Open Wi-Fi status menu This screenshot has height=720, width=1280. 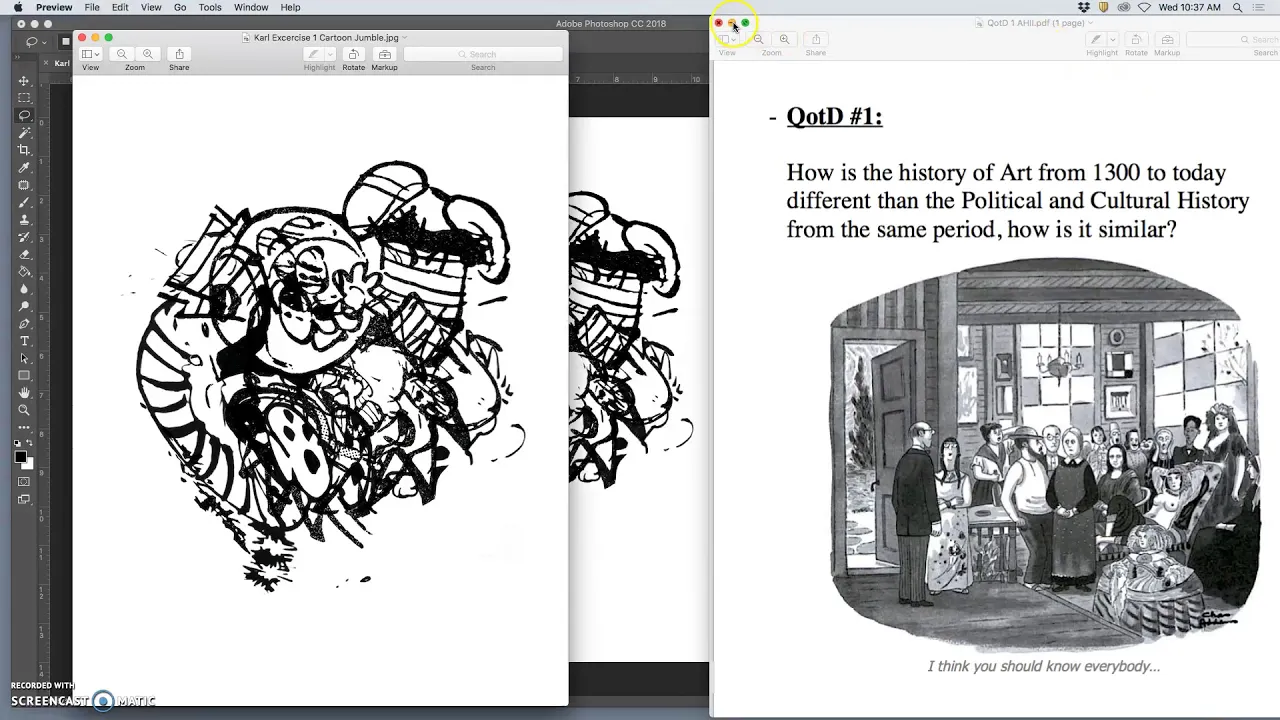[1144, 7]
